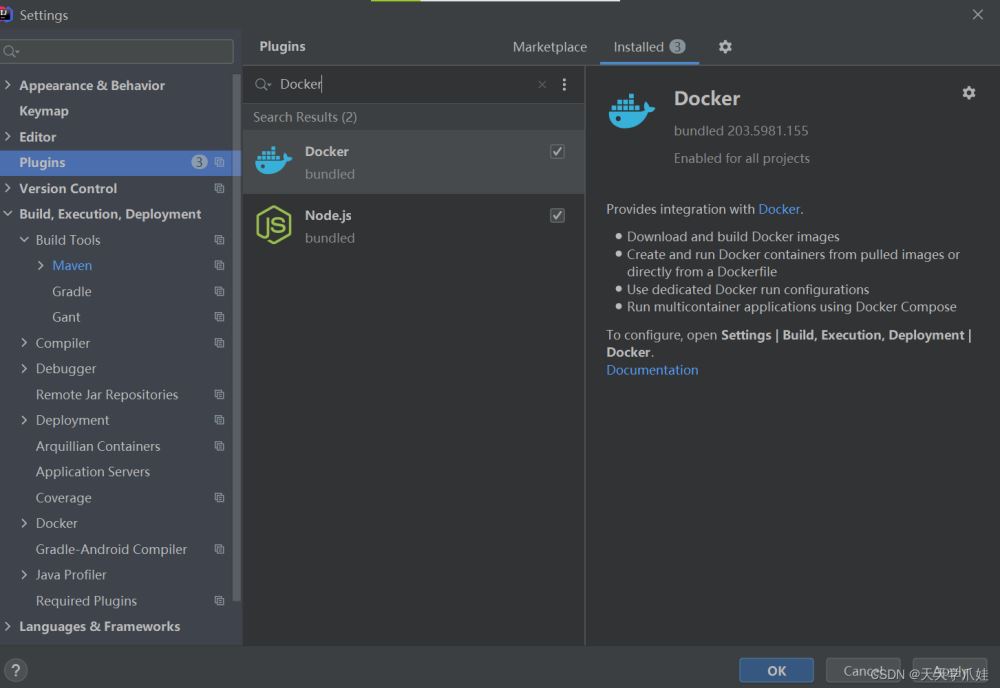Collapse the Build Tools node
Viewport: 1000px width, 688px height.
24,240
